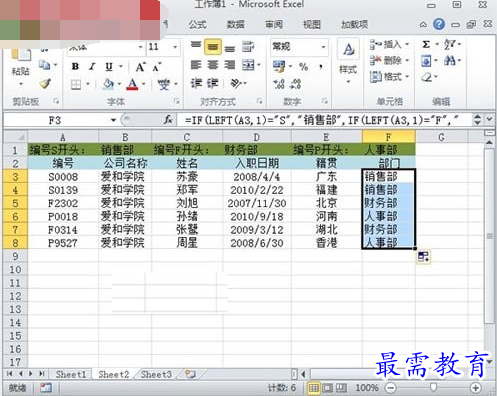Switch to Sheet1 tab
Screen dimensions: 497x396
coord(71,374)
